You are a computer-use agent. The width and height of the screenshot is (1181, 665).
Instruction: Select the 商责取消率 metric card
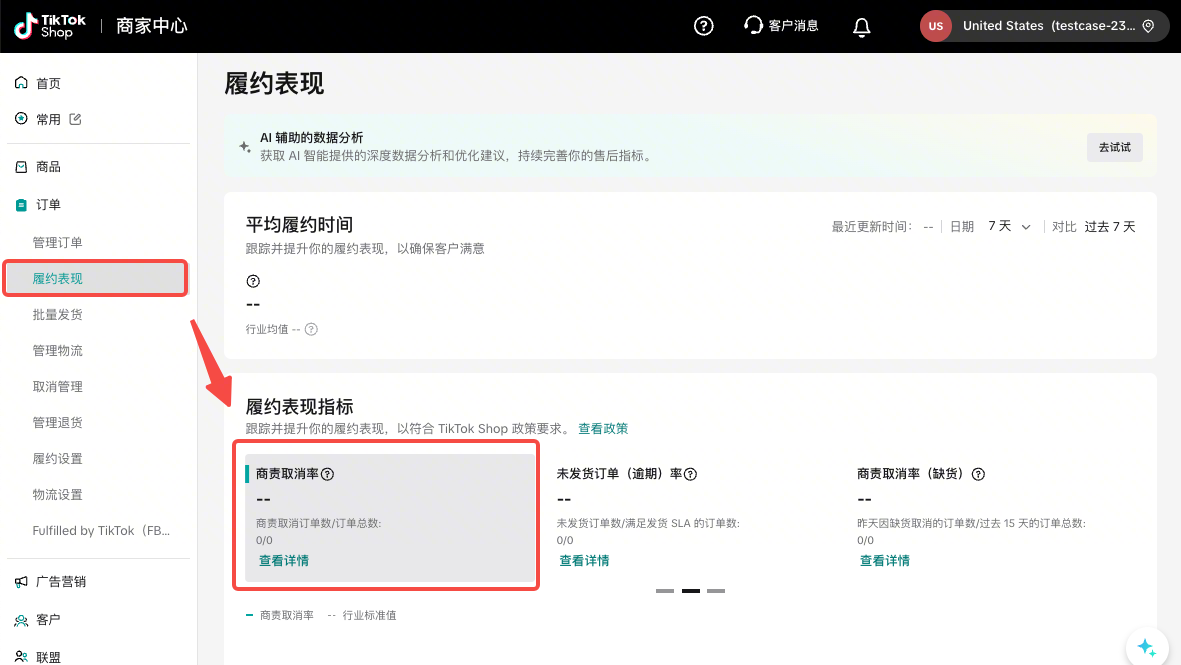point(390,515)
